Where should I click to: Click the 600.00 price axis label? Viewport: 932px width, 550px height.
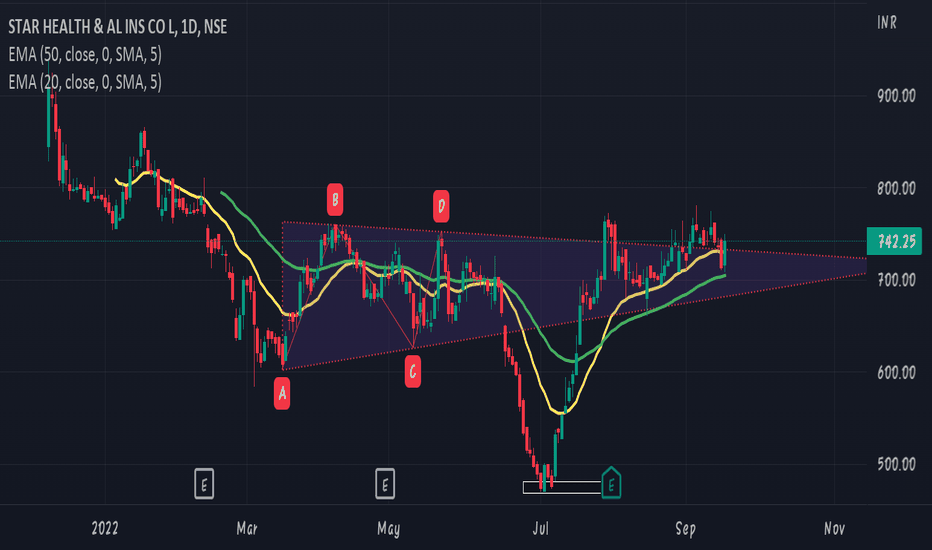tap(896, 373)
